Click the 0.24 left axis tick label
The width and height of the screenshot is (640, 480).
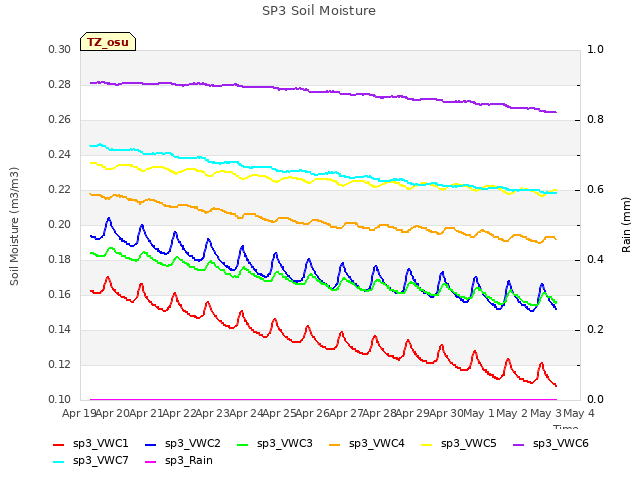coord(60,154)
